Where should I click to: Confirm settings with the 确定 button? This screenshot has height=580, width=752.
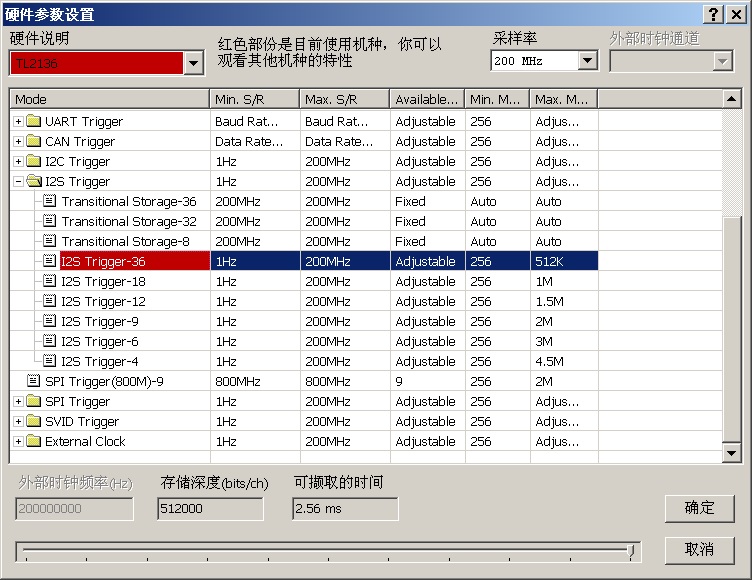click(699, 508)
